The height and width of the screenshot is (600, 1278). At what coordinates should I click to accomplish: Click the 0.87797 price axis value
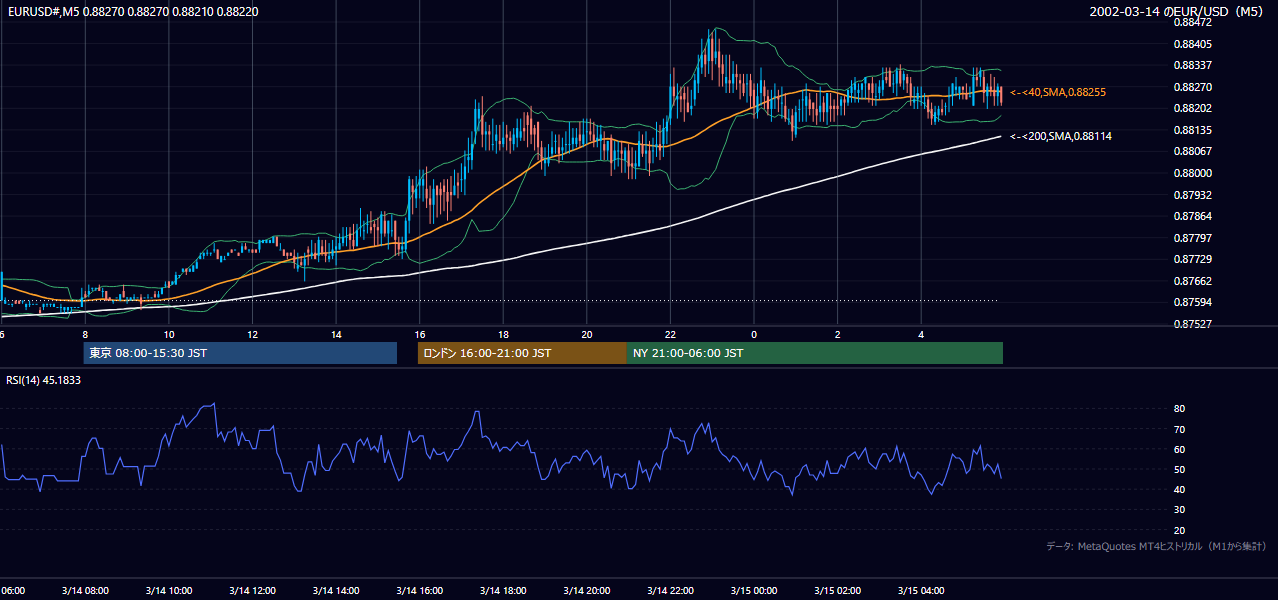click(1192, 238)
